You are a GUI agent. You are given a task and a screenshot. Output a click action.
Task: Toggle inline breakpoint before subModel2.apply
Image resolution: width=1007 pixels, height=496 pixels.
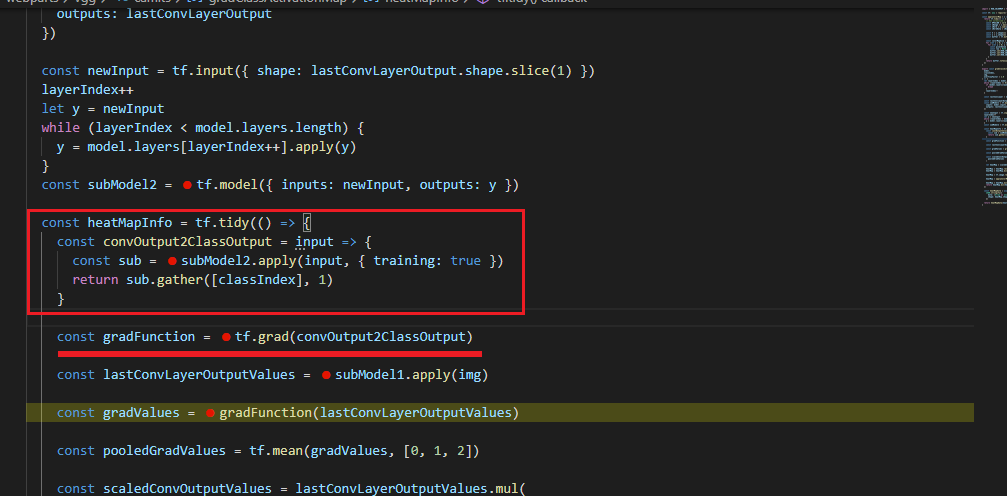172,261
